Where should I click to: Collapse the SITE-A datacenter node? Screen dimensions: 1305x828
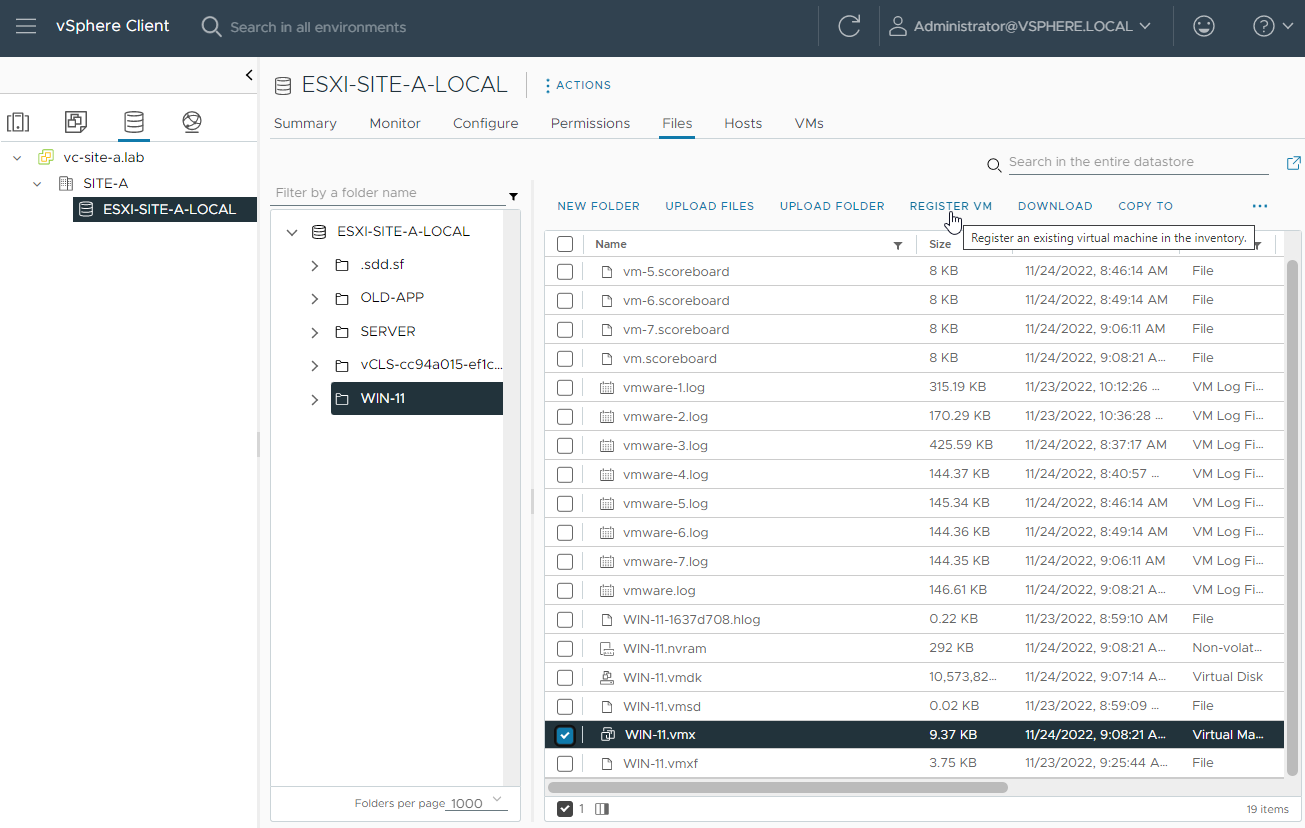(x=37, y=184)
